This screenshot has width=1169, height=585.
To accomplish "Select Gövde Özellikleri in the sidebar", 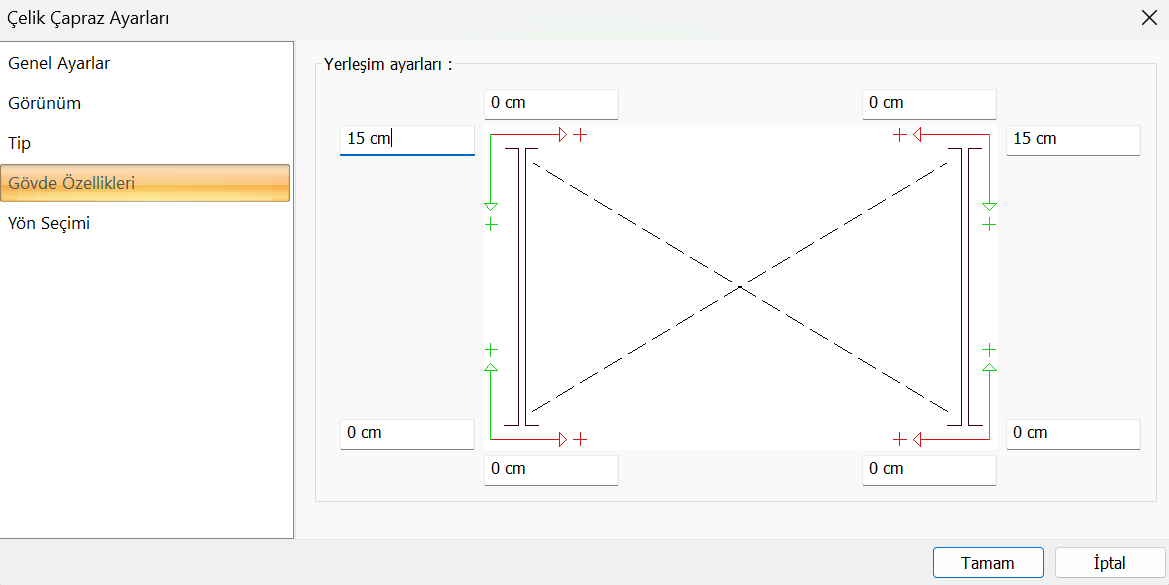I will pyautogui.click(x=72, y=184).
